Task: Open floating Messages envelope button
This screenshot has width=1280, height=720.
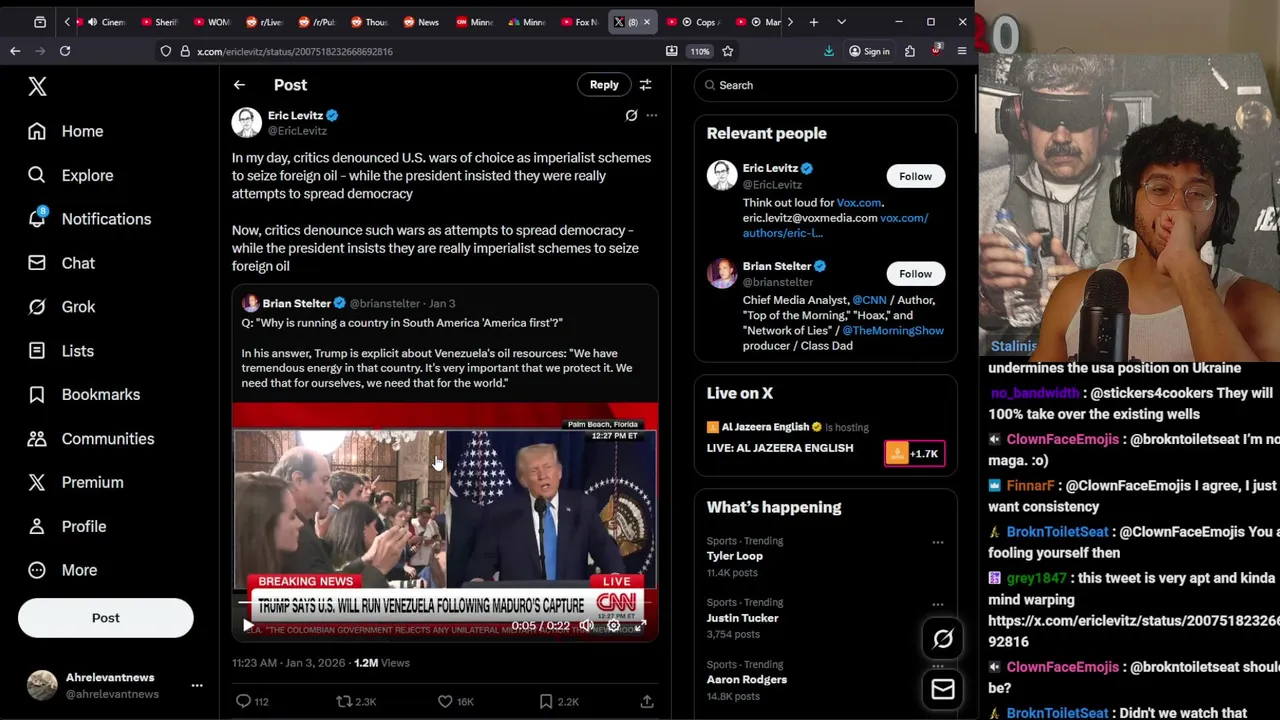Action: (943, 689)
